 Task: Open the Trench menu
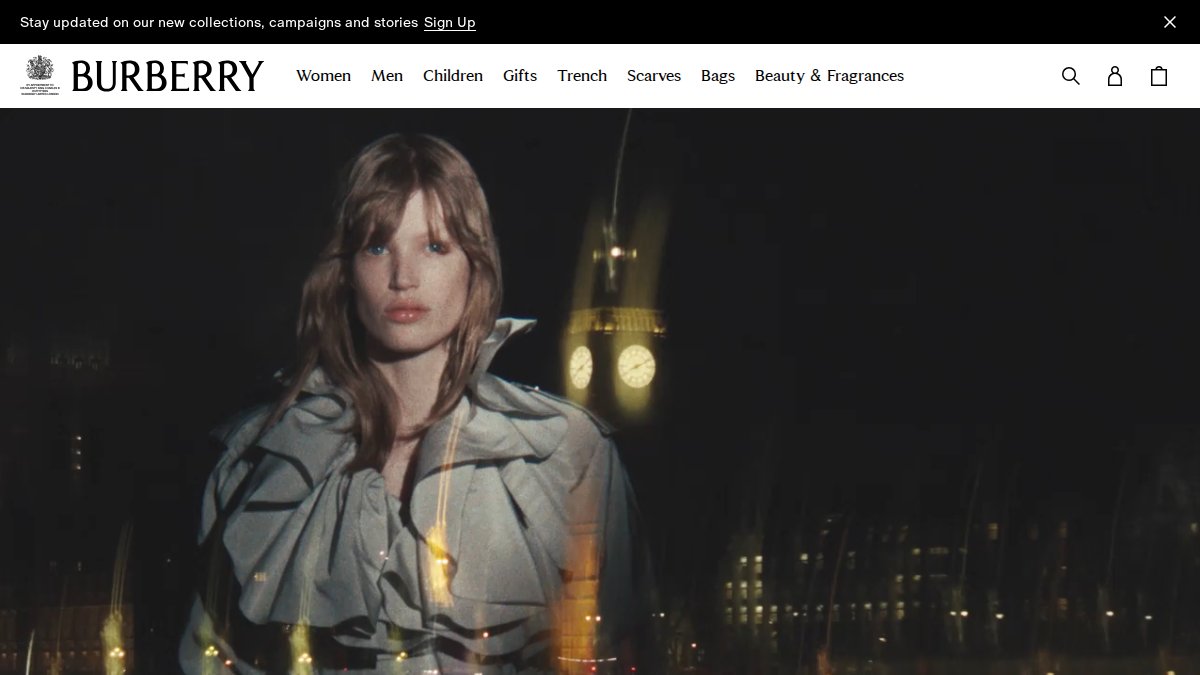click(582, 76)
